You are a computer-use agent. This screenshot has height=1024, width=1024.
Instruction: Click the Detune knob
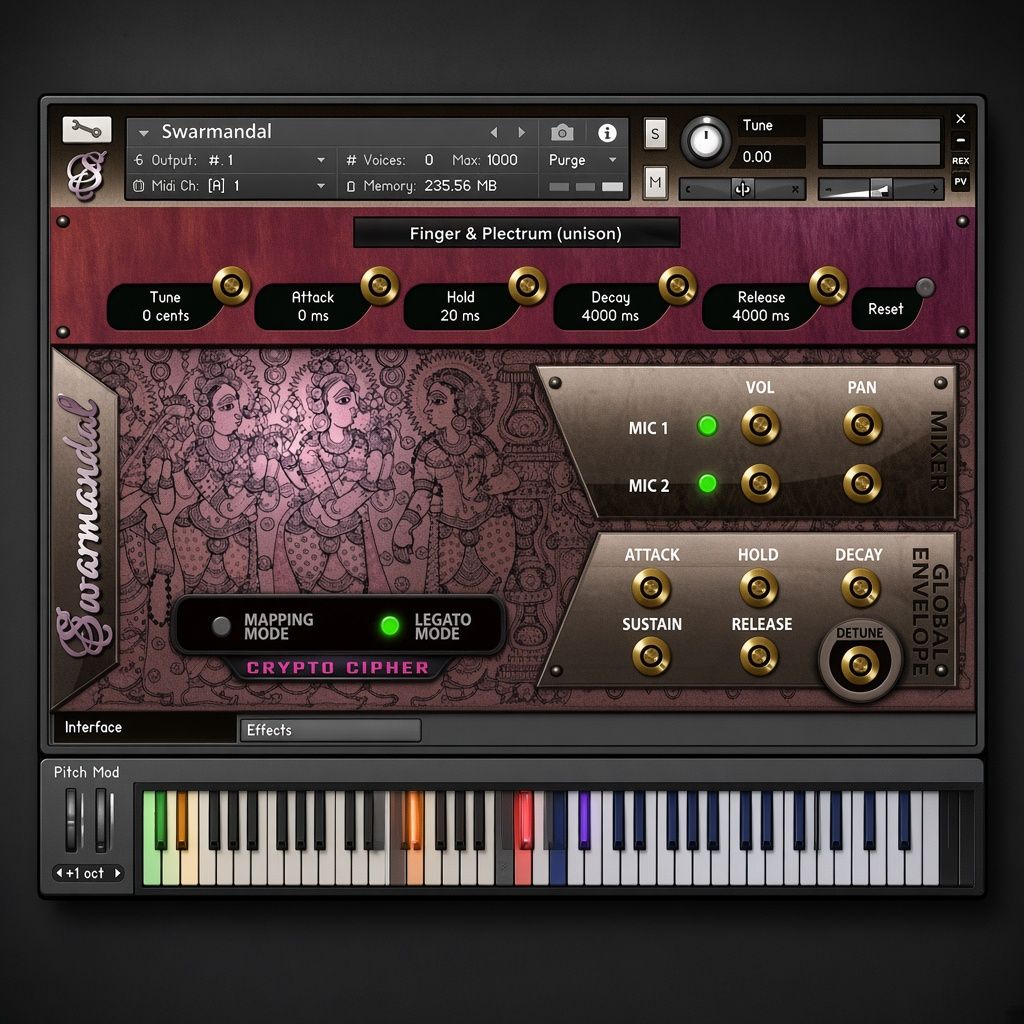[x=859, y=665]
